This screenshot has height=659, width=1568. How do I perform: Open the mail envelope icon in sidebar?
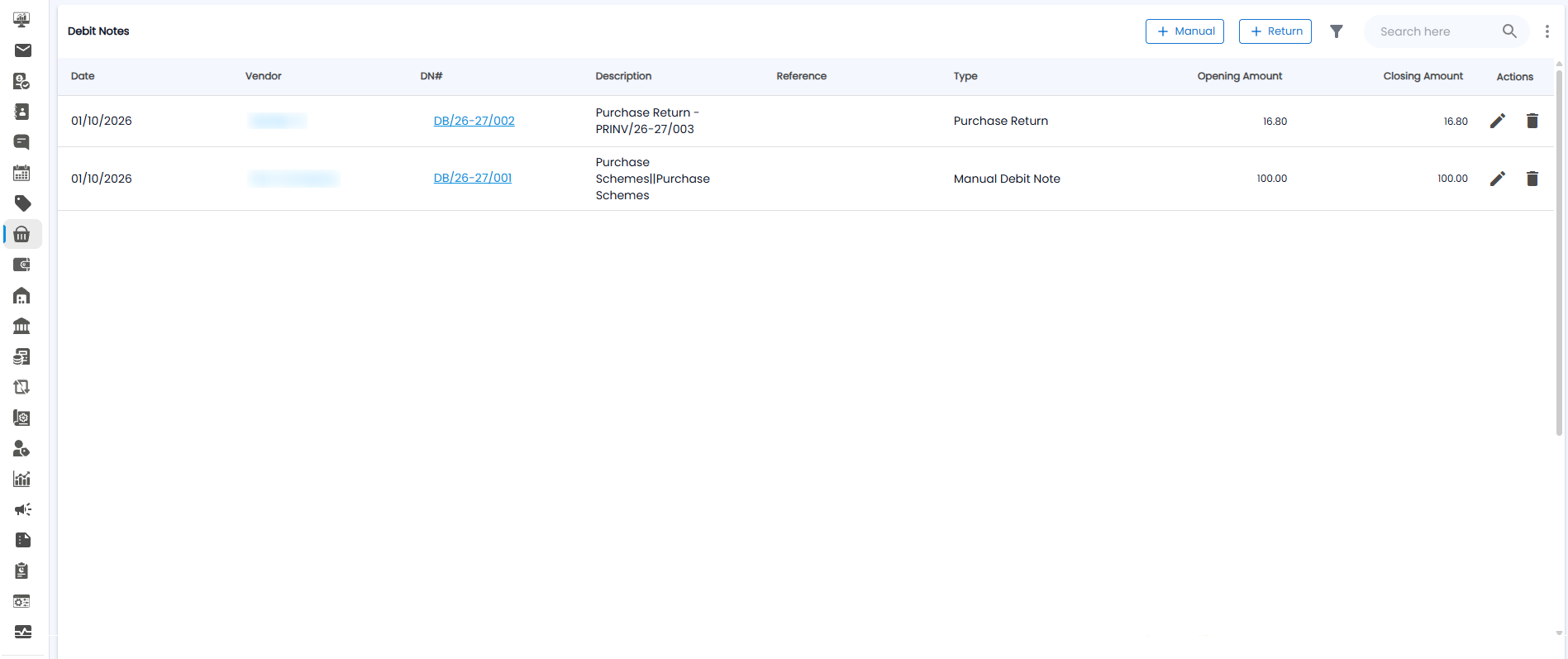click(x=22, y=50)
